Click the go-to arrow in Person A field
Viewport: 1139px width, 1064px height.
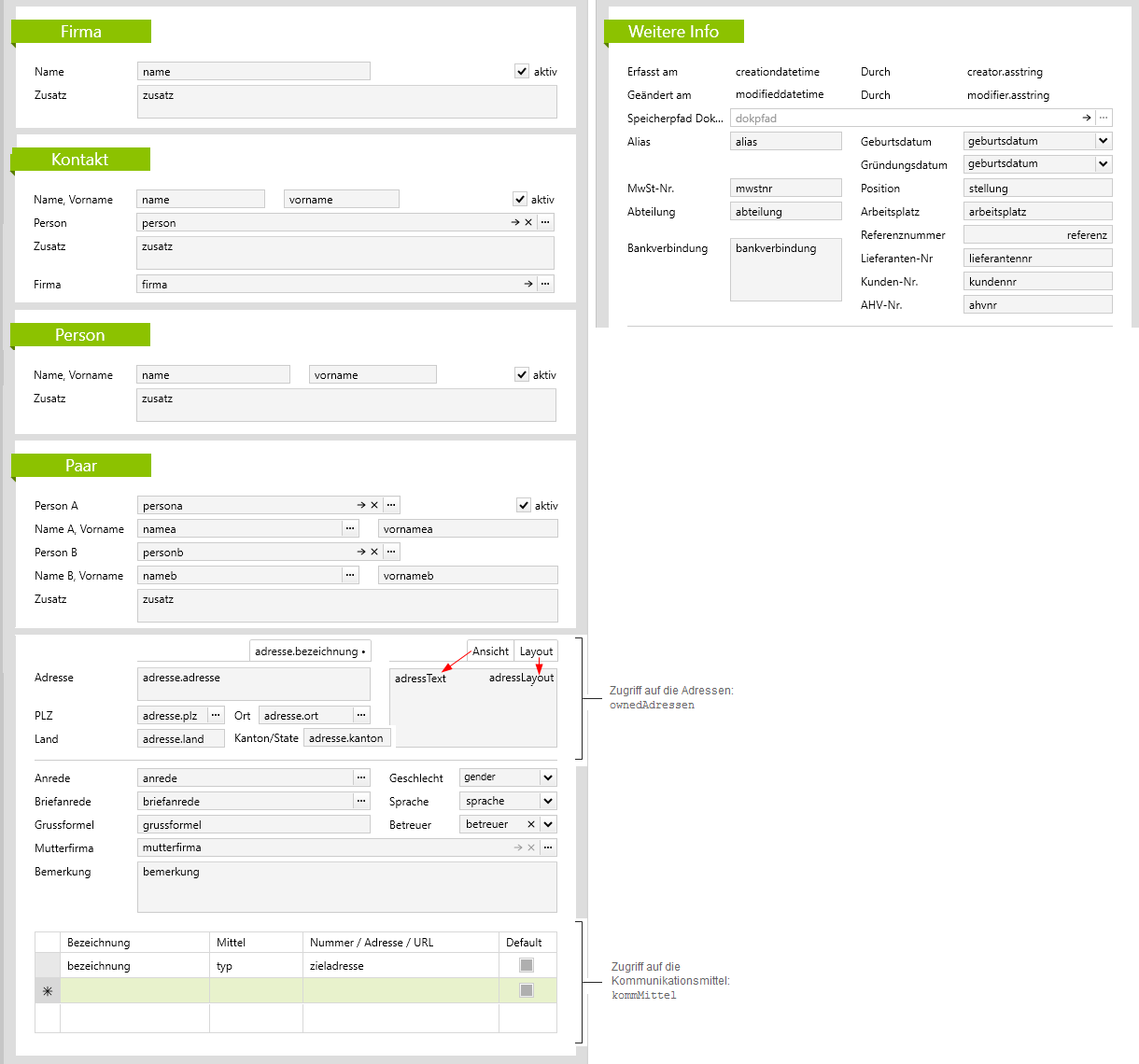point(361,505)
